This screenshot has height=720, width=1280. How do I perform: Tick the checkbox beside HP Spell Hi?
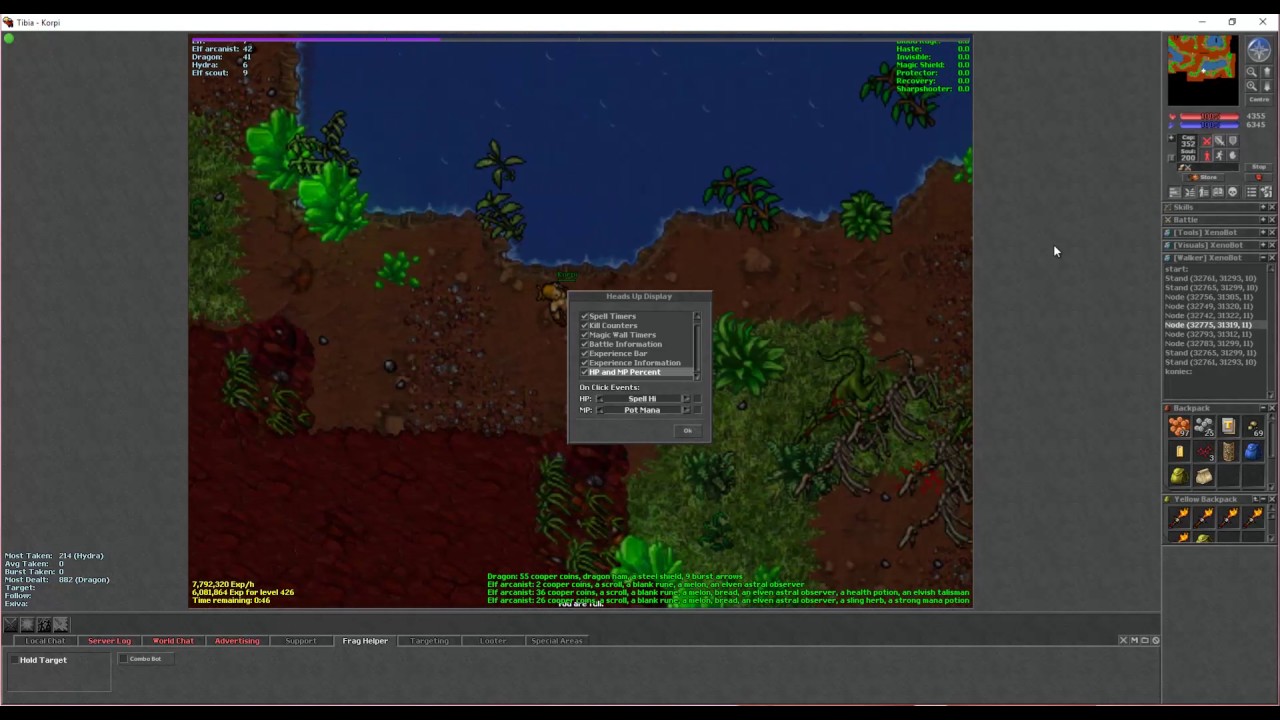tap(697, 399)
